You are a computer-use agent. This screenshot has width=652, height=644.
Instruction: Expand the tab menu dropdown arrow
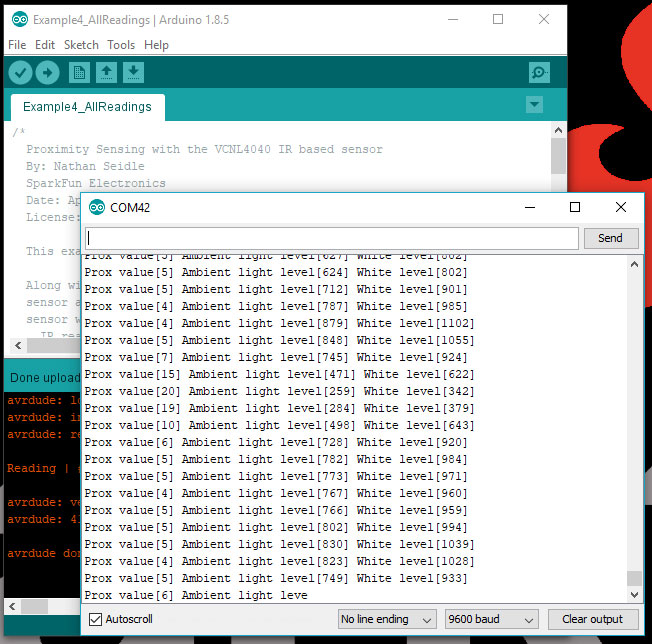534,104
